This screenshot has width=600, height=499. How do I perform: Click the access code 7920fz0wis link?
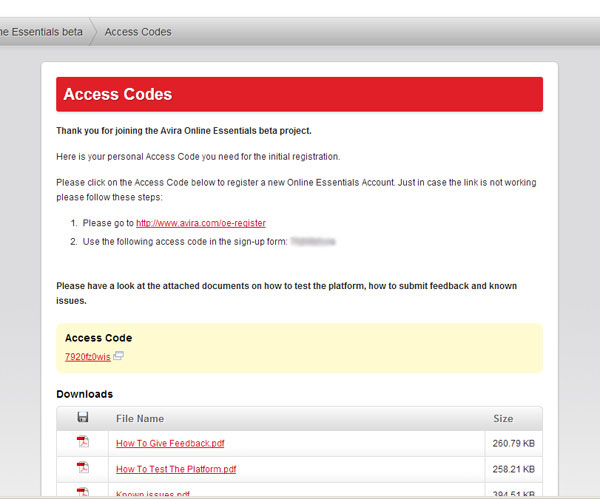coord(88,357)
